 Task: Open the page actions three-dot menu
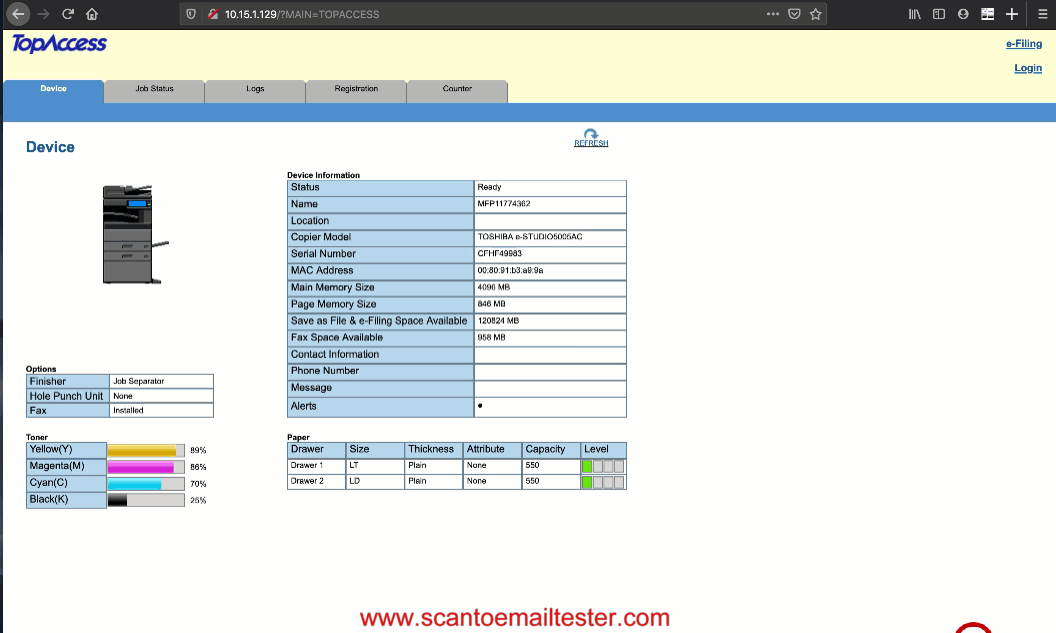pos(772,14)
